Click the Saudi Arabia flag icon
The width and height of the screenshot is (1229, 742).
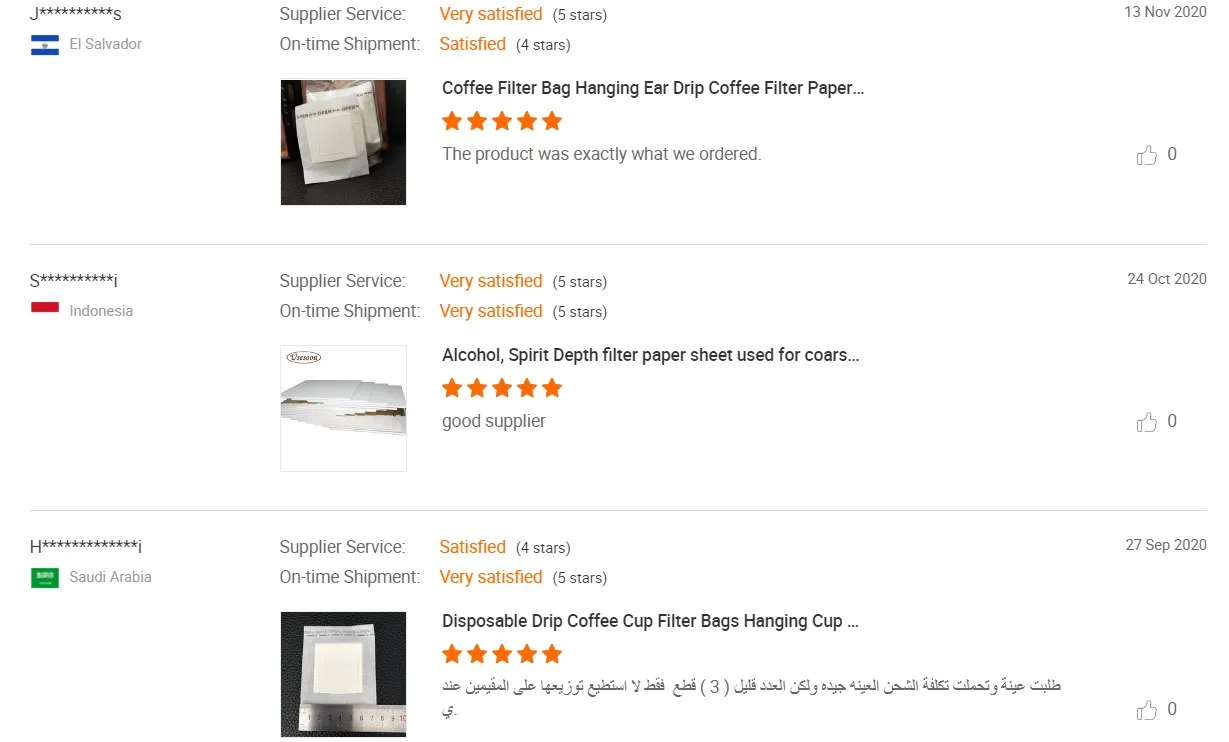(x=45, y=577)
